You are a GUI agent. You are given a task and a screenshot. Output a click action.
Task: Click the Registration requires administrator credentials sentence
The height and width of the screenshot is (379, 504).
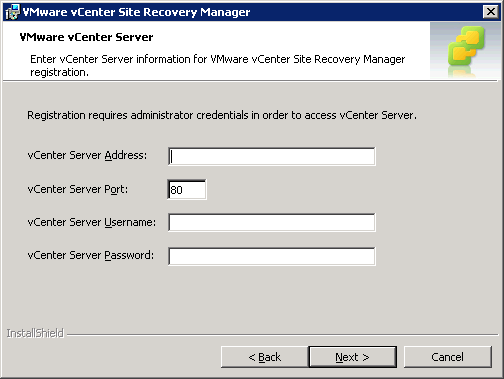(222, 115)
